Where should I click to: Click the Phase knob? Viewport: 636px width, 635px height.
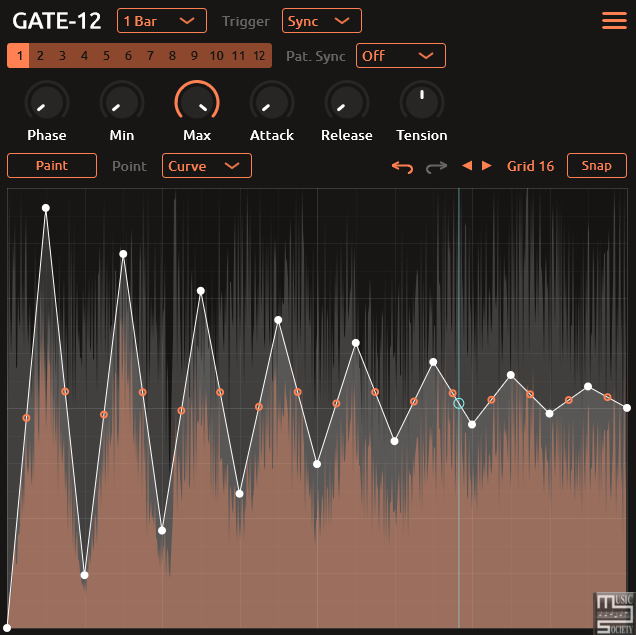47,102
